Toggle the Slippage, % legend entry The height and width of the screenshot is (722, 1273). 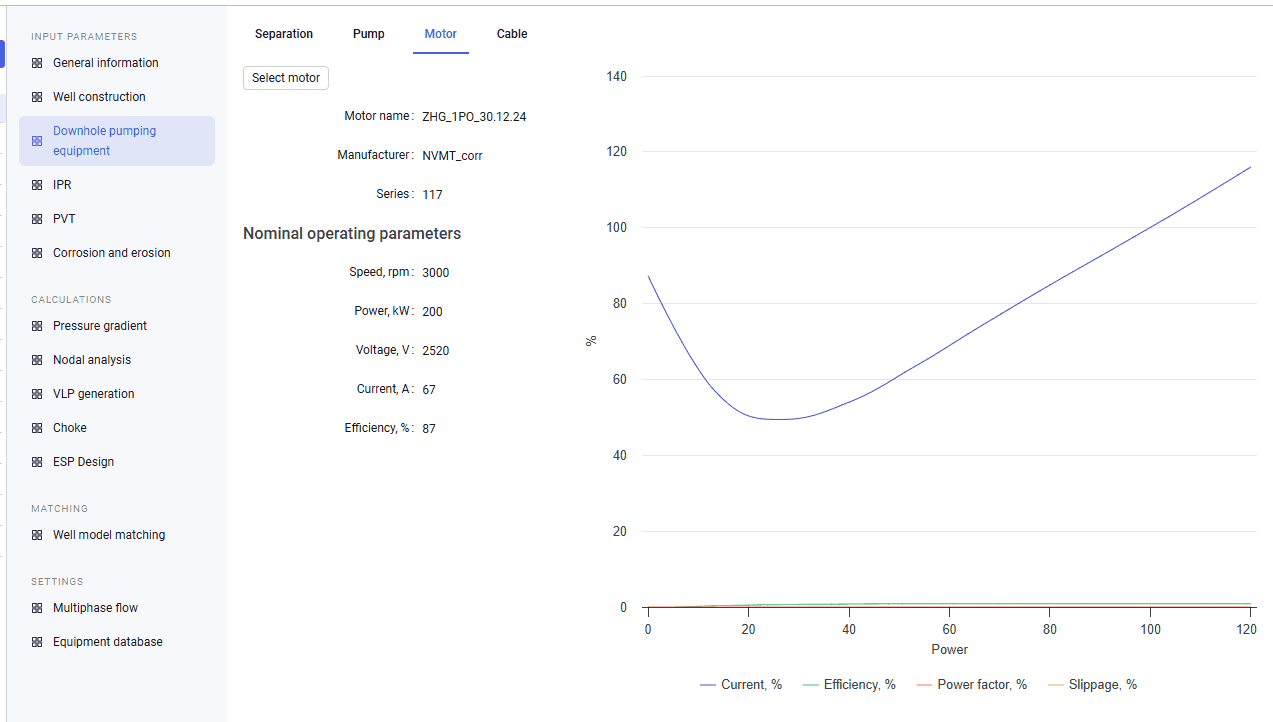[x=1093, y=685]
